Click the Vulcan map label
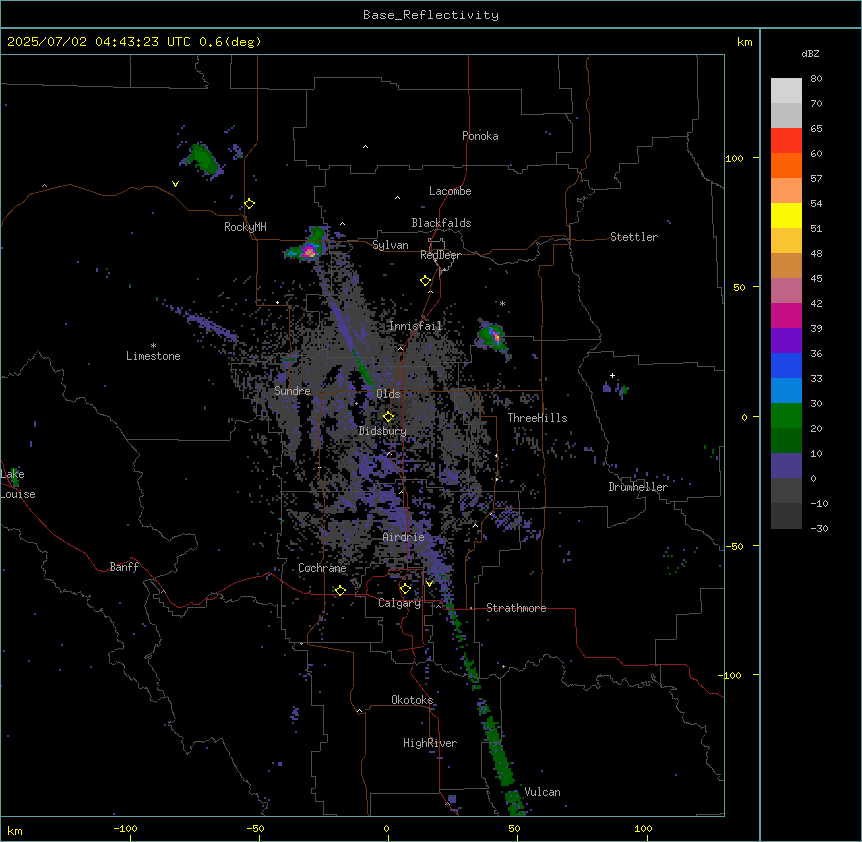Viewport: 862px width, 842px height. point(543,792)
